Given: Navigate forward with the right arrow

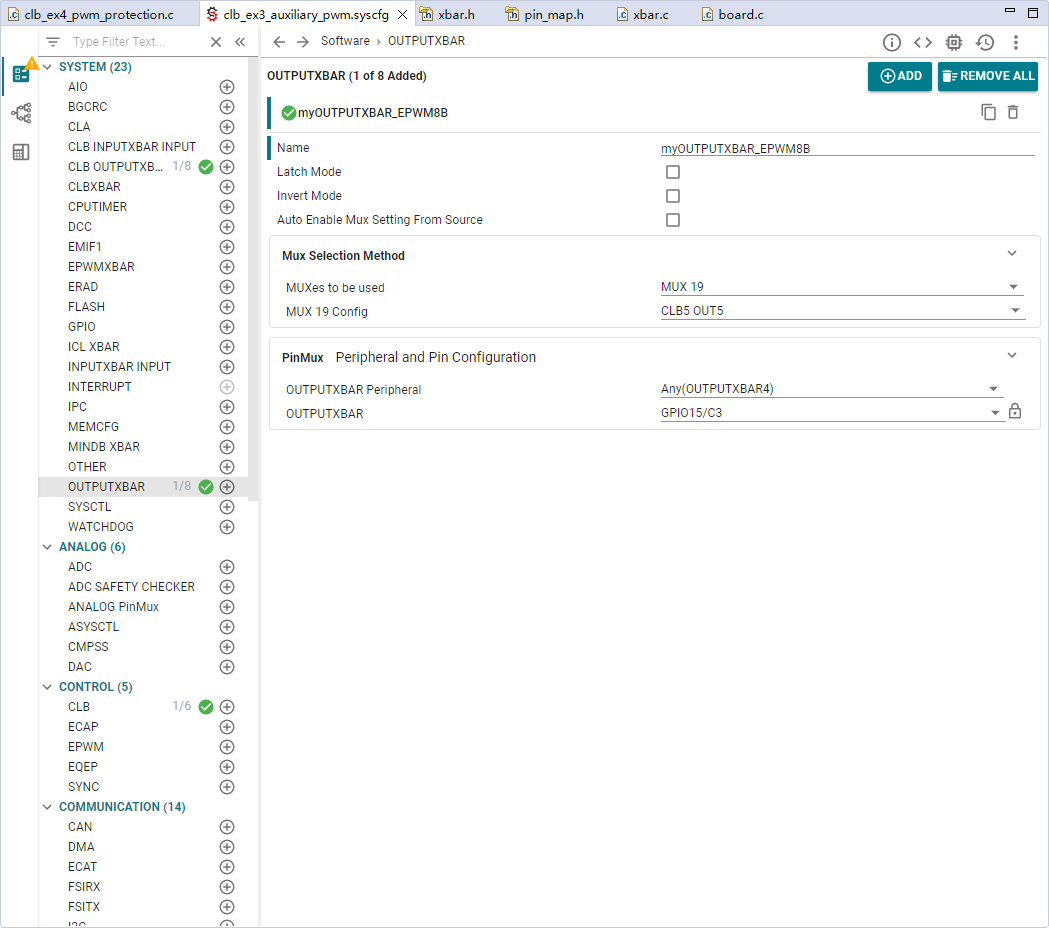Looking at the screenshot, I should (x=302, y=42).
